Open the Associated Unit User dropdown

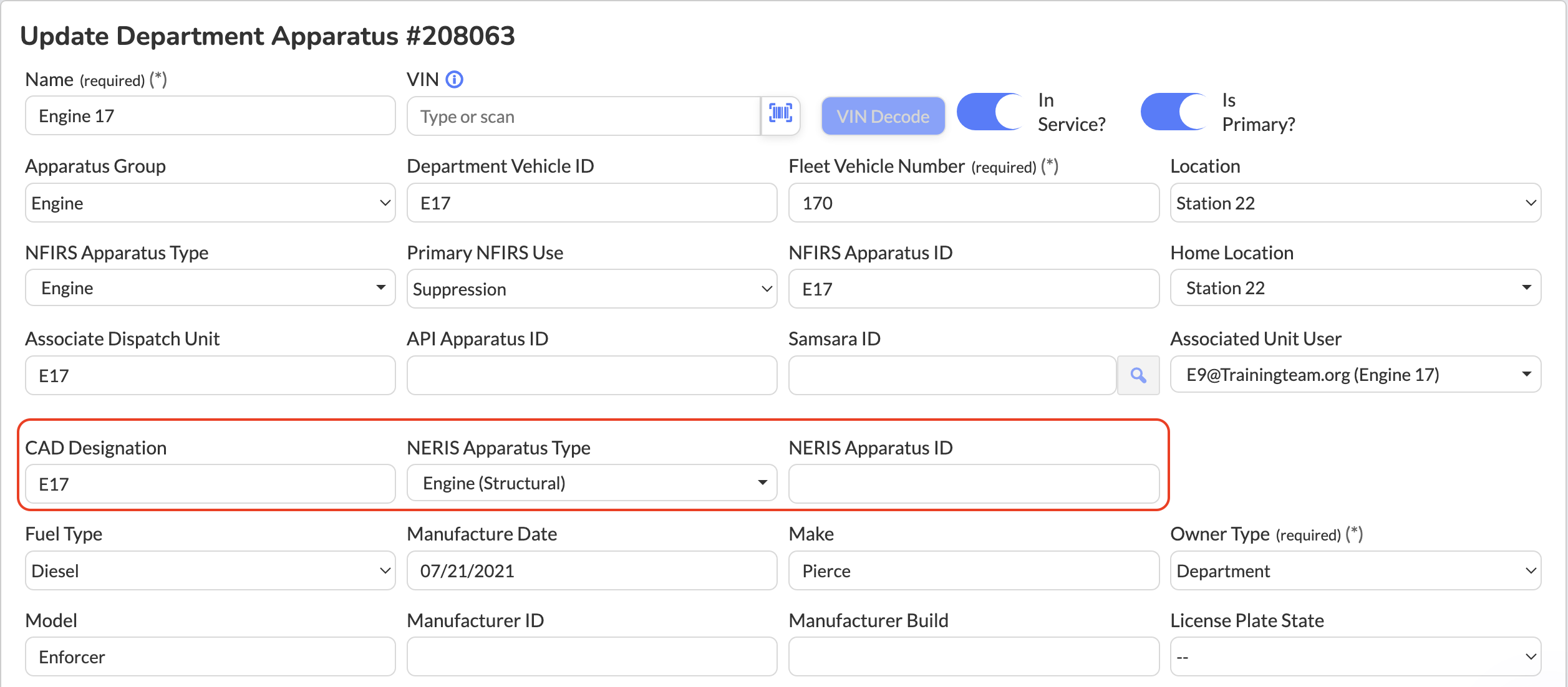pos(1355,375)
